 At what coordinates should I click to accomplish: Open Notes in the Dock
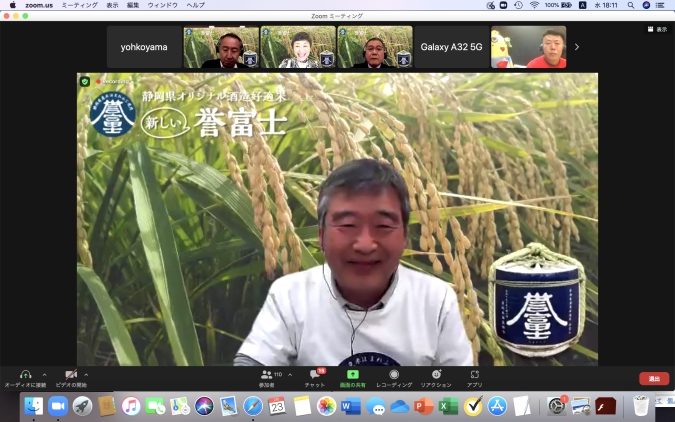[302, 406]
